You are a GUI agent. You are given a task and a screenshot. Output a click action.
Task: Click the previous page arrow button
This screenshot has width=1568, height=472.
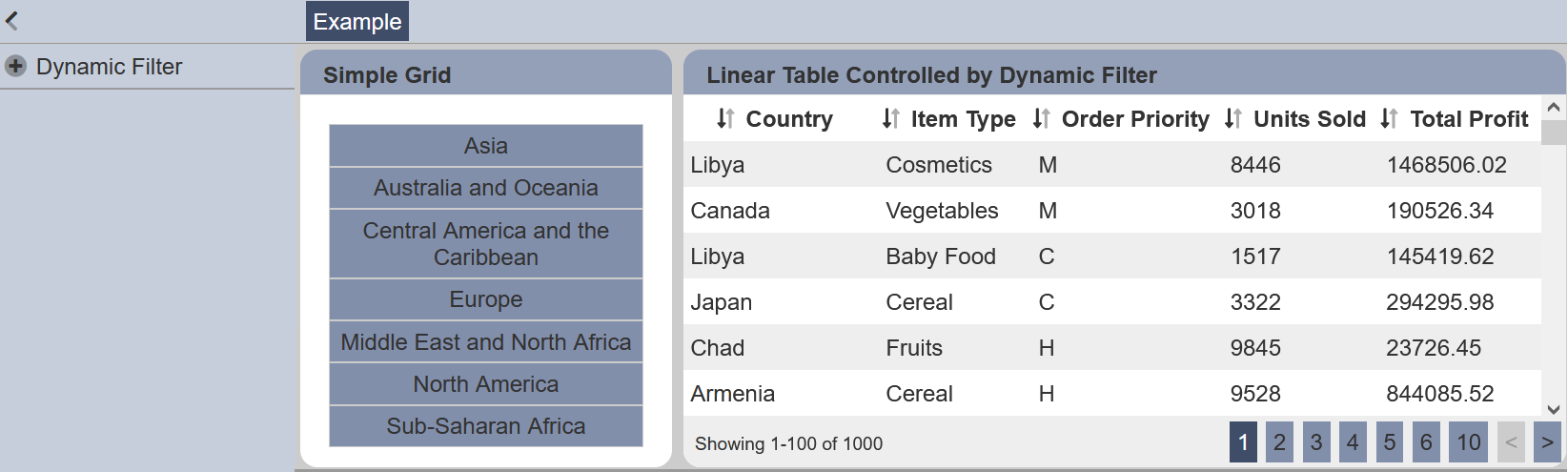(x=1511, y=442)
